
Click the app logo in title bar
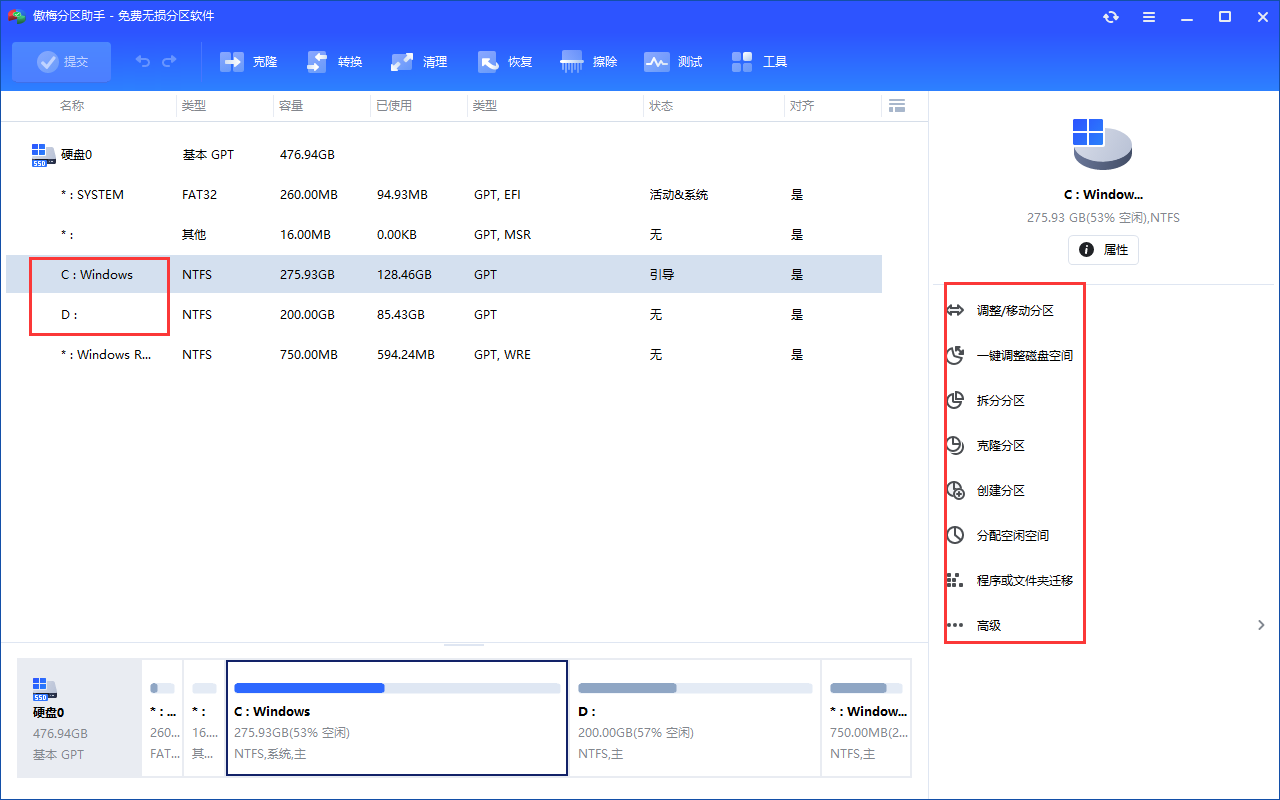16,17
